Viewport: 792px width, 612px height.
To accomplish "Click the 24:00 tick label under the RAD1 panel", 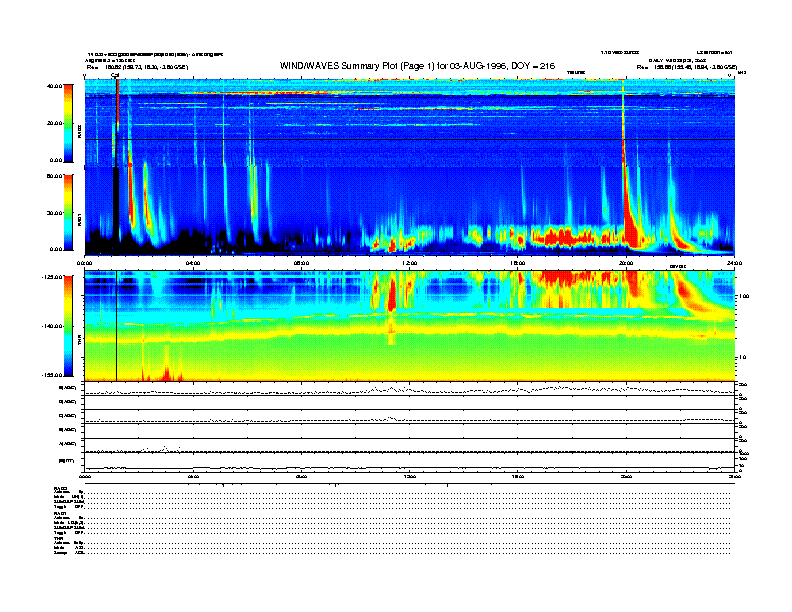I will [734, 263].
